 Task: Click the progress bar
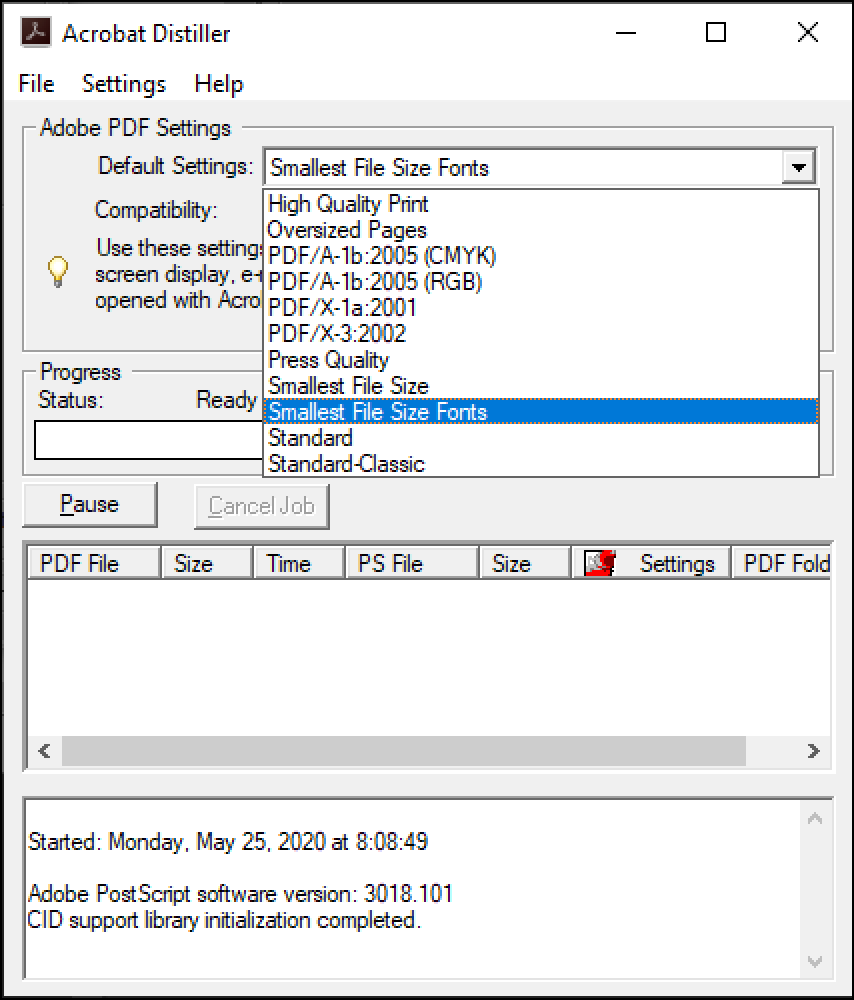coord(149,440)
